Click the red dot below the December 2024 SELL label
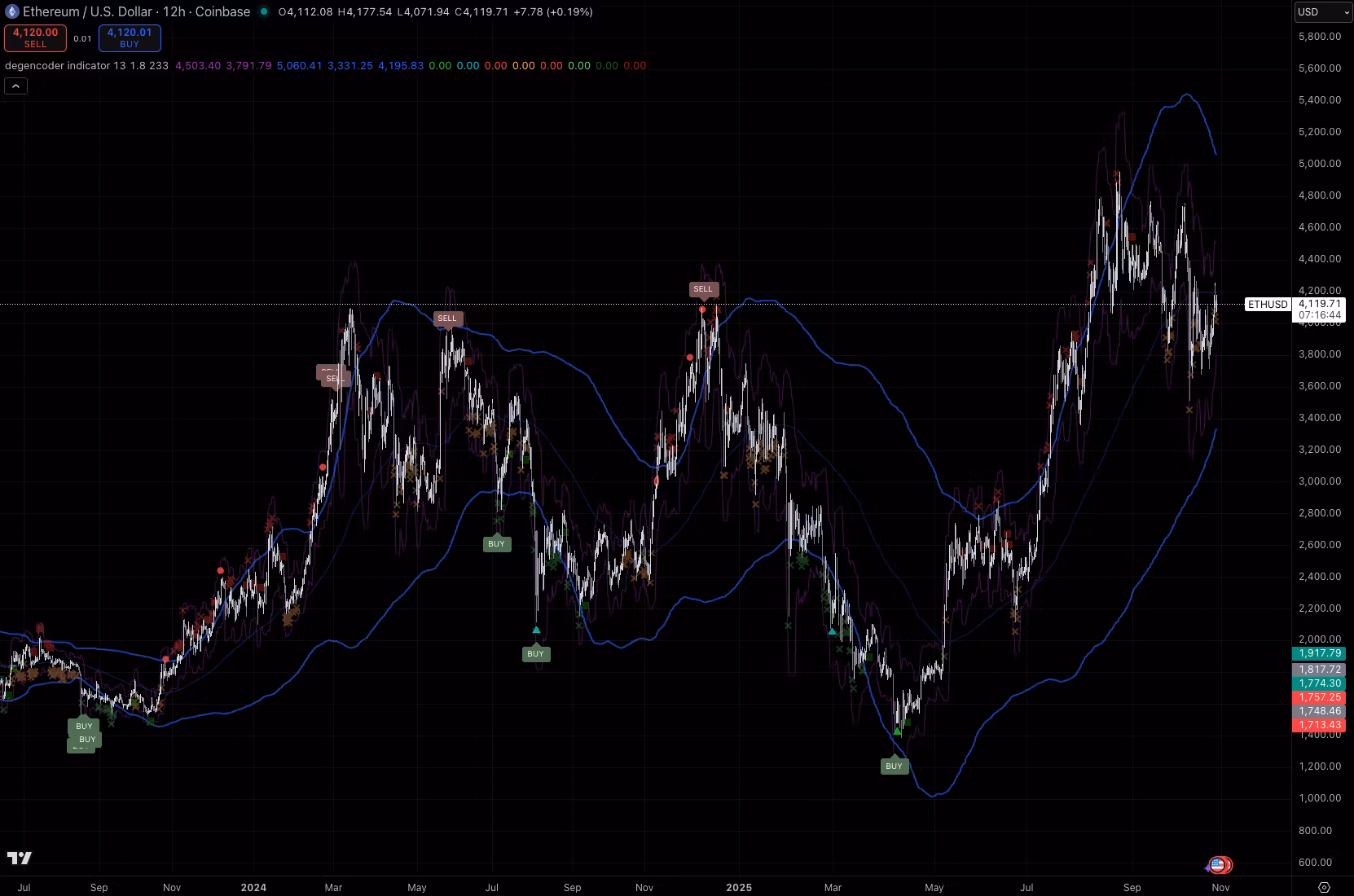The width and height of the screenshot is (1354, 896). tap(702, 310)
